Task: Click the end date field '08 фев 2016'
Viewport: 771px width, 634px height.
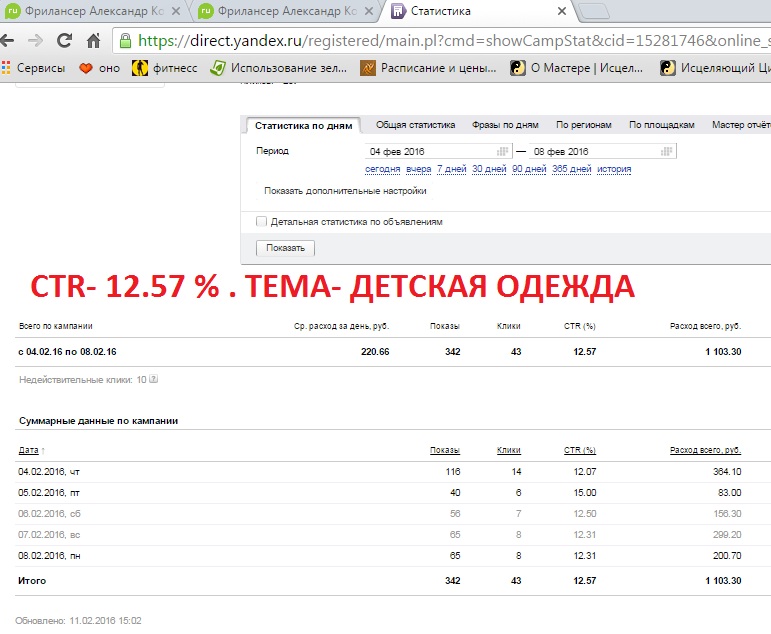Action: click(602, 151)
